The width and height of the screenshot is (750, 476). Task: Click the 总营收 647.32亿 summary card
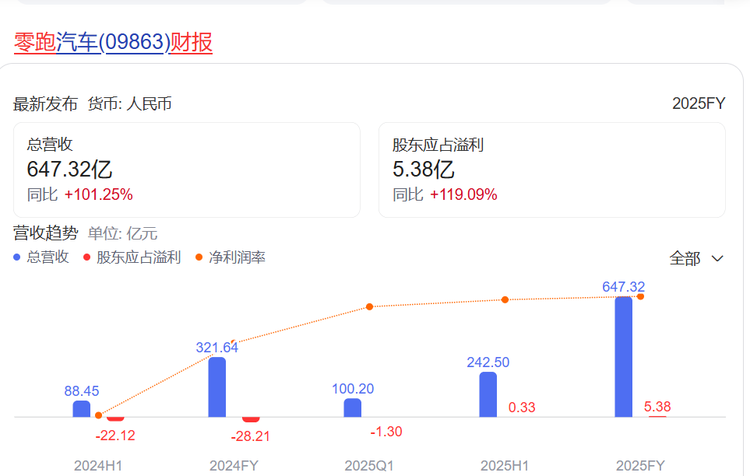coord(186,169)
